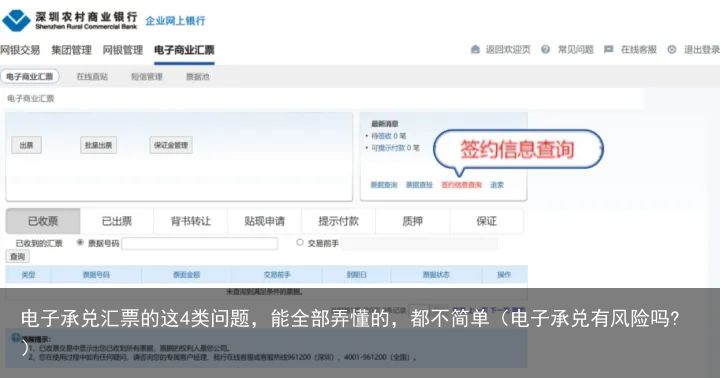Switch to the 保证 tab
Viewport: 720px width, 378px height.
point(486,221)
